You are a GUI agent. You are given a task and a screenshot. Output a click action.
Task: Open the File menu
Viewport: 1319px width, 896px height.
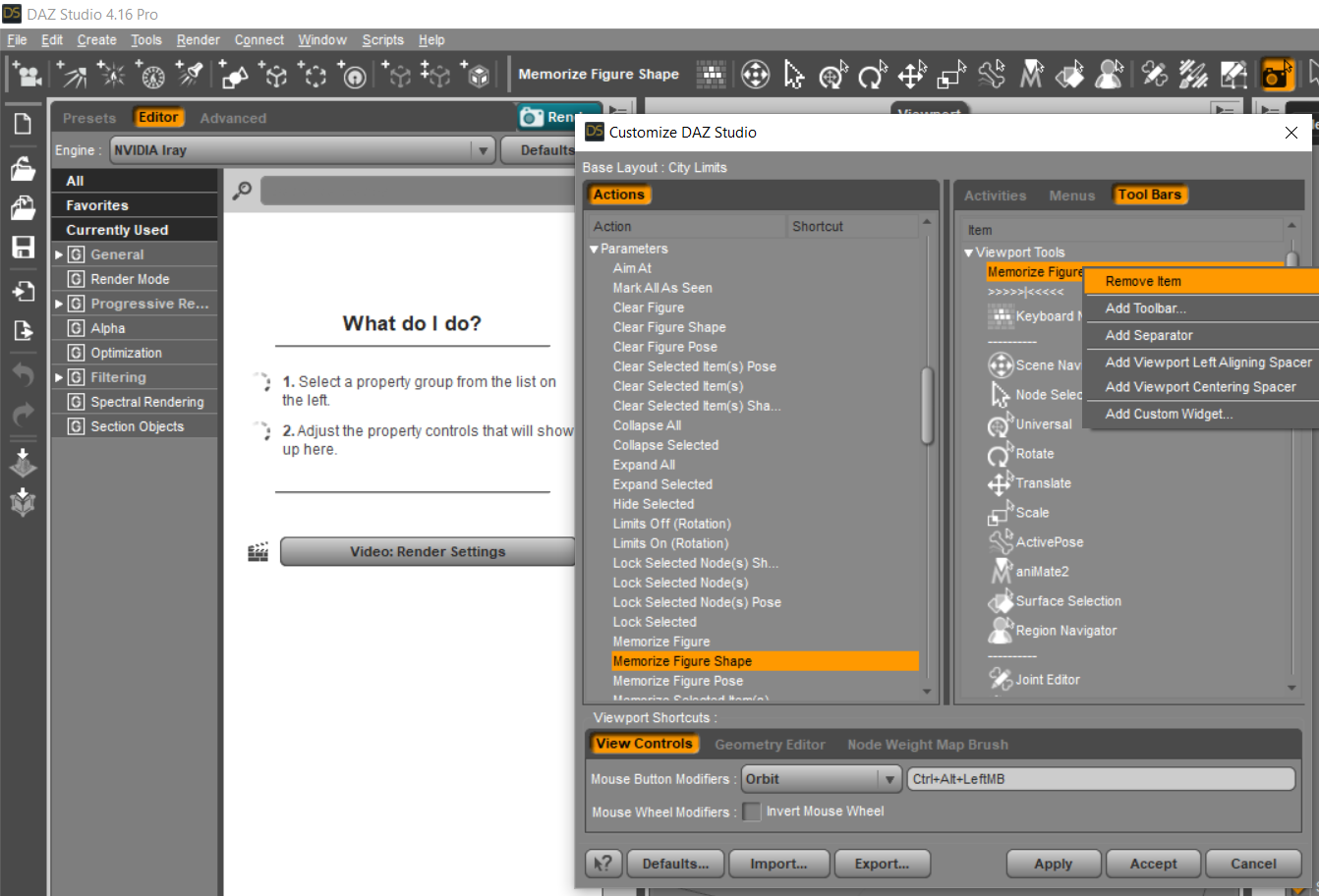(x=18, y=40)
